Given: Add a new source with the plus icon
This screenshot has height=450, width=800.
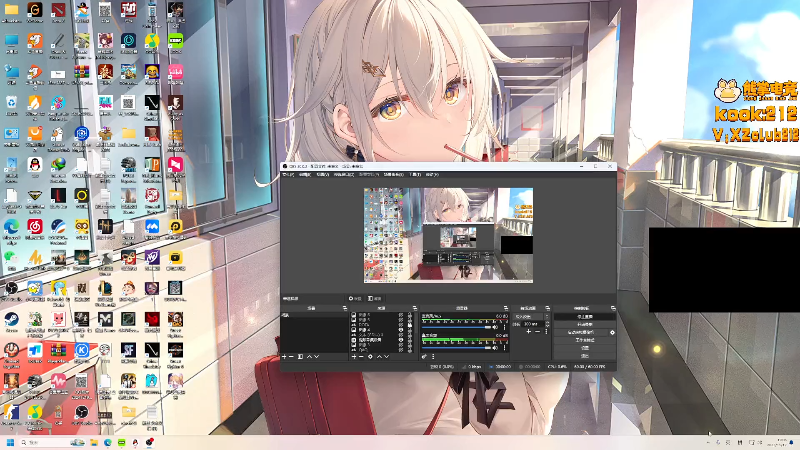Looking at the screenshot, I should (x=354, y=357).
